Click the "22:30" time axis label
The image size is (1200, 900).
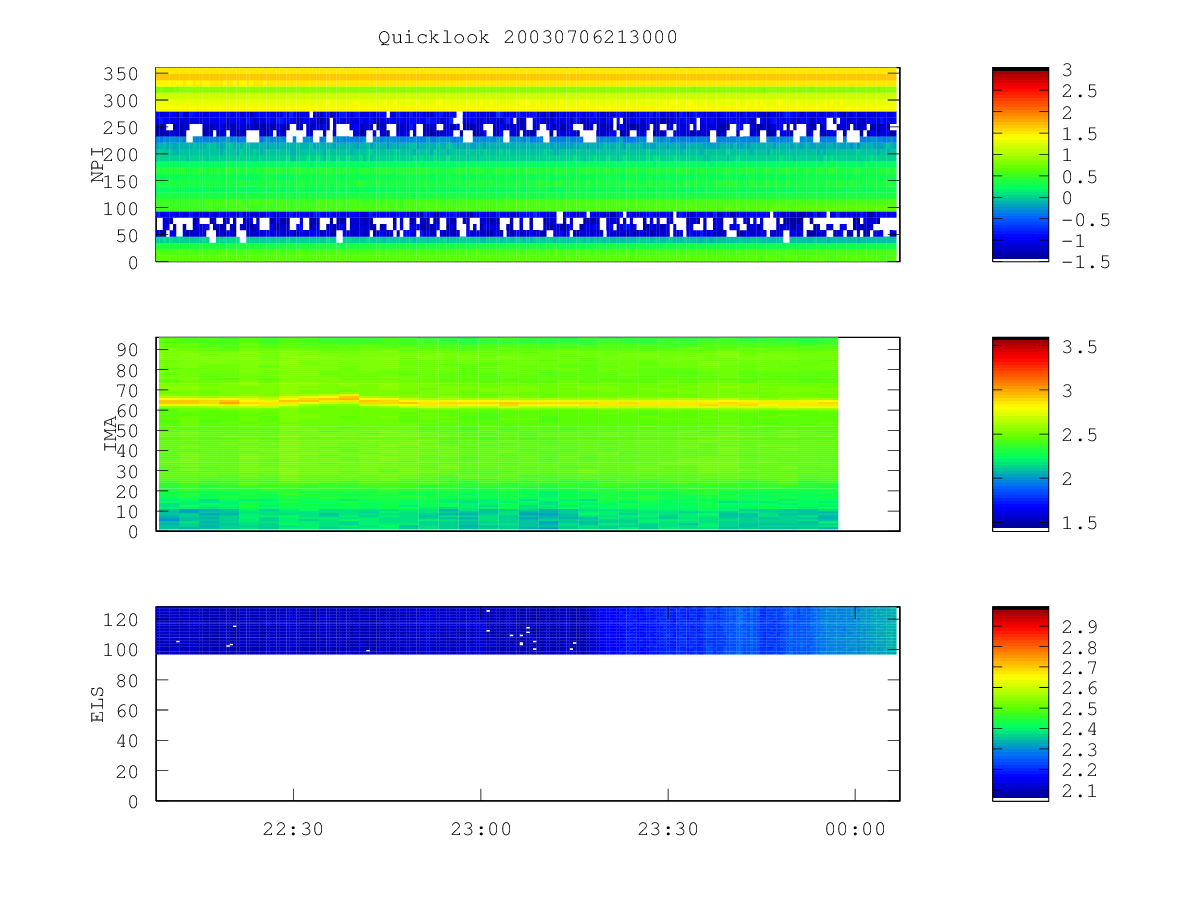(x=293, y=829)
